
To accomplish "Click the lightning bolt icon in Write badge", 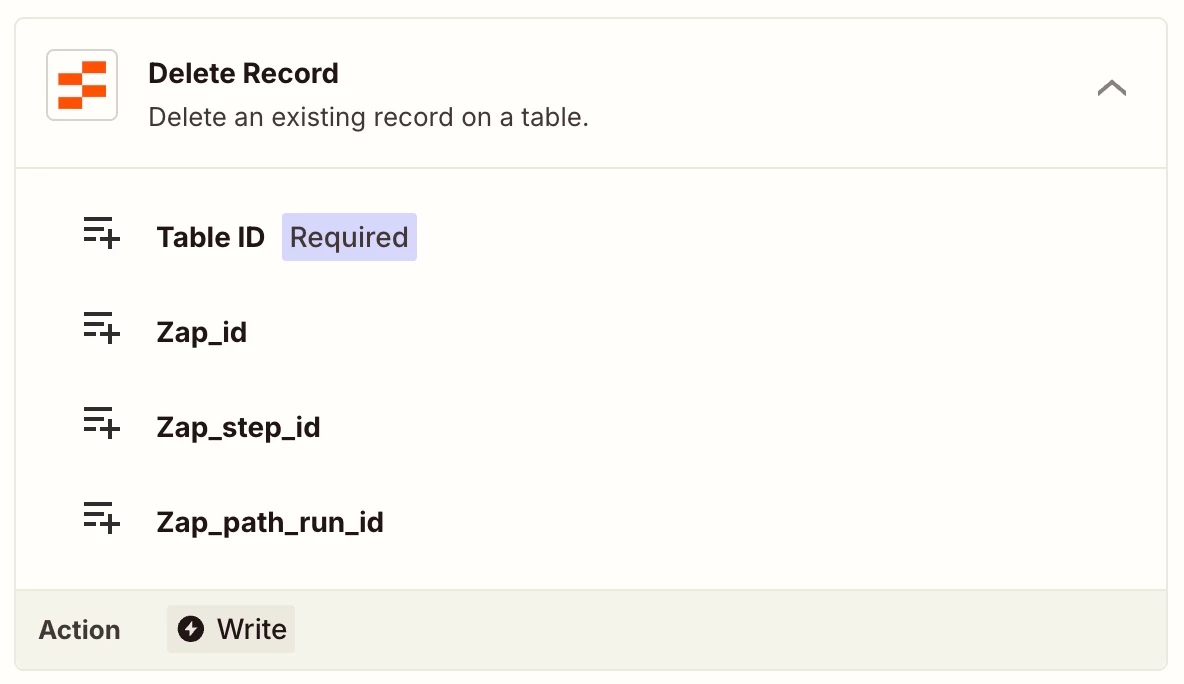I will click(x=191, y=629).
